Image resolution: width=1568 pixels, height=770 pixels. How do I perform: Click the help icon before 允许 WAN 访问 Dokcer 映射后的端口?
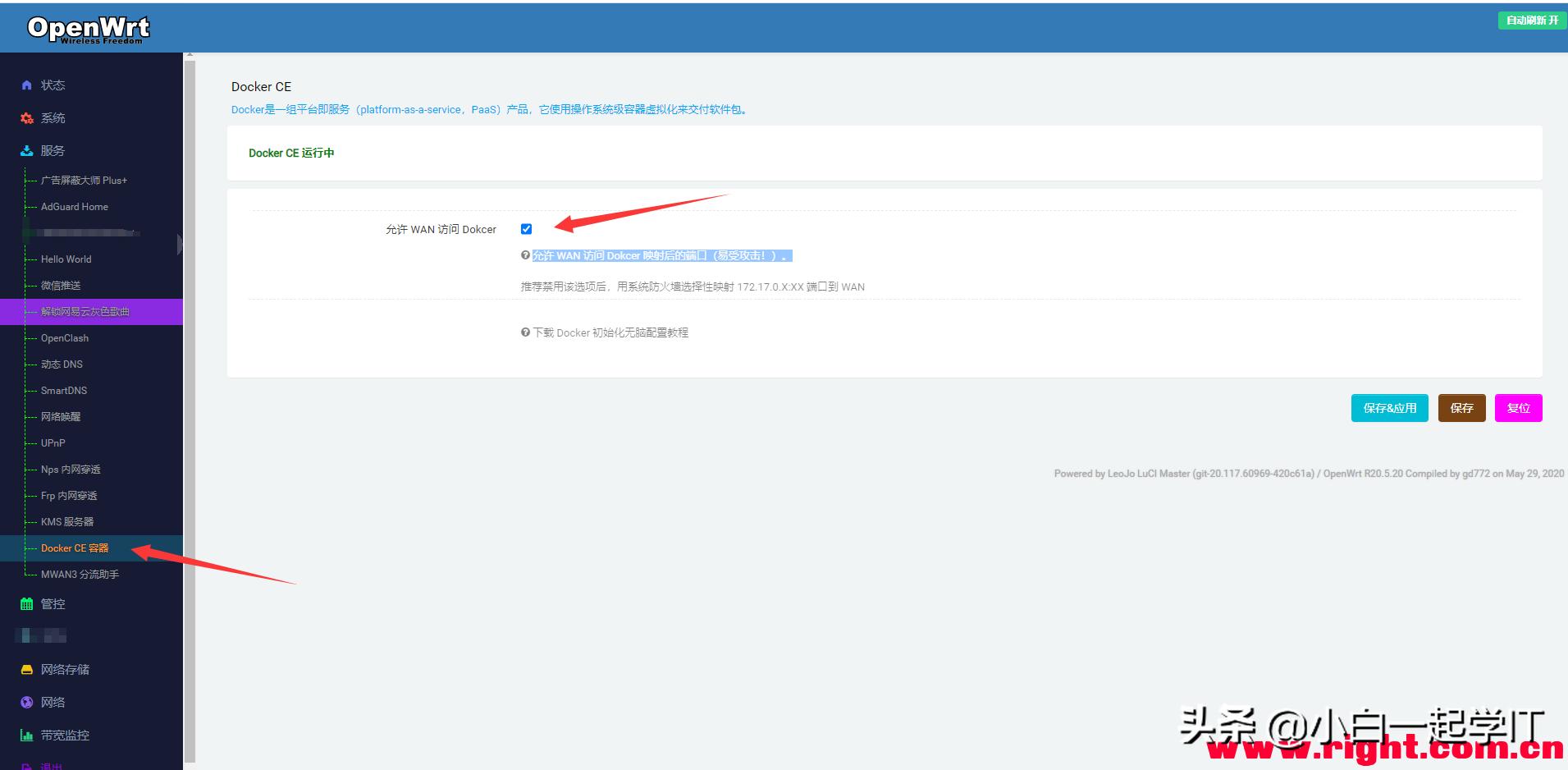(x=525, y=255)
